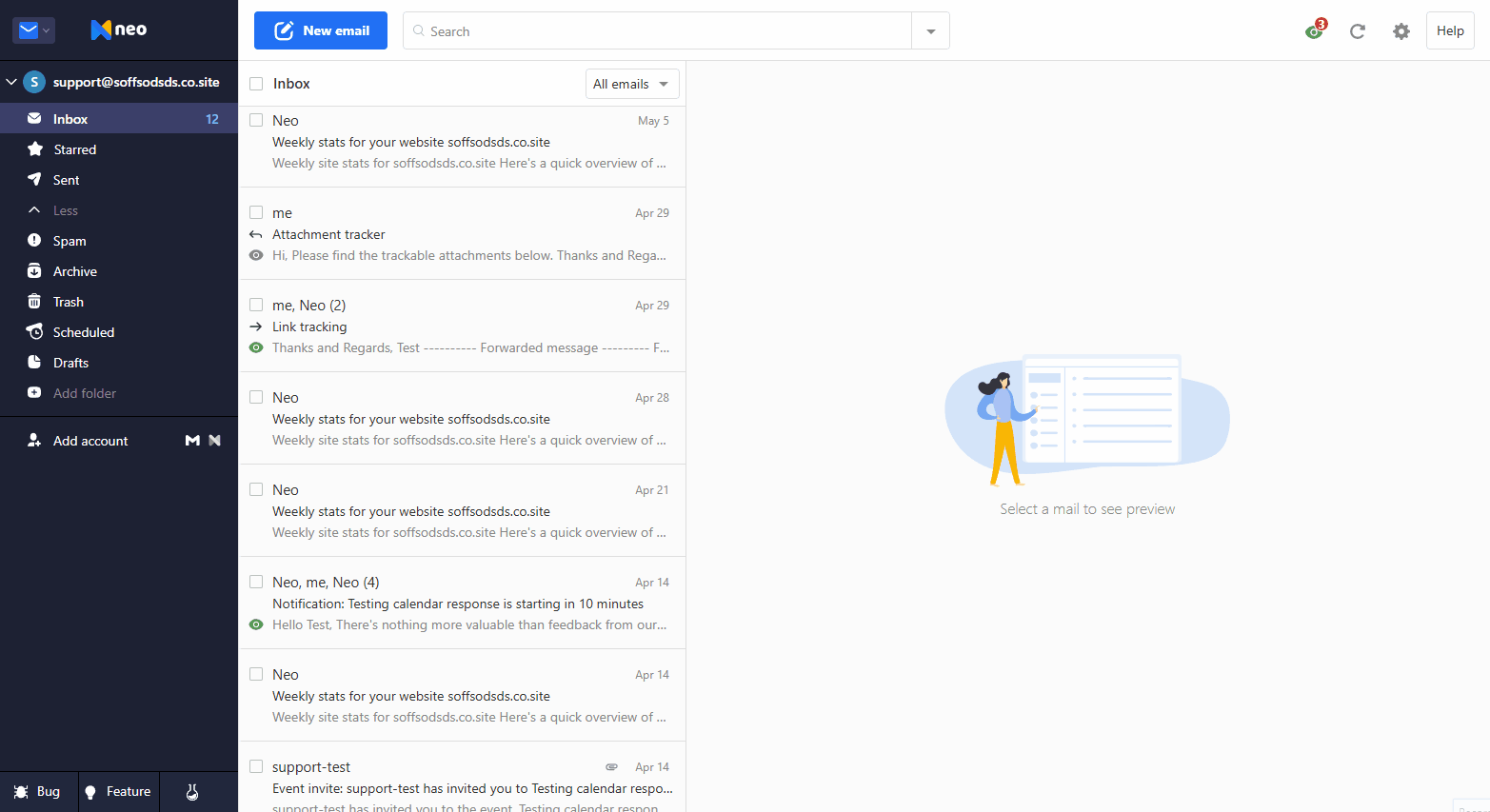Open the settings gear icon
This screenshot has width=1490, height=812.
pos(1401,31)
